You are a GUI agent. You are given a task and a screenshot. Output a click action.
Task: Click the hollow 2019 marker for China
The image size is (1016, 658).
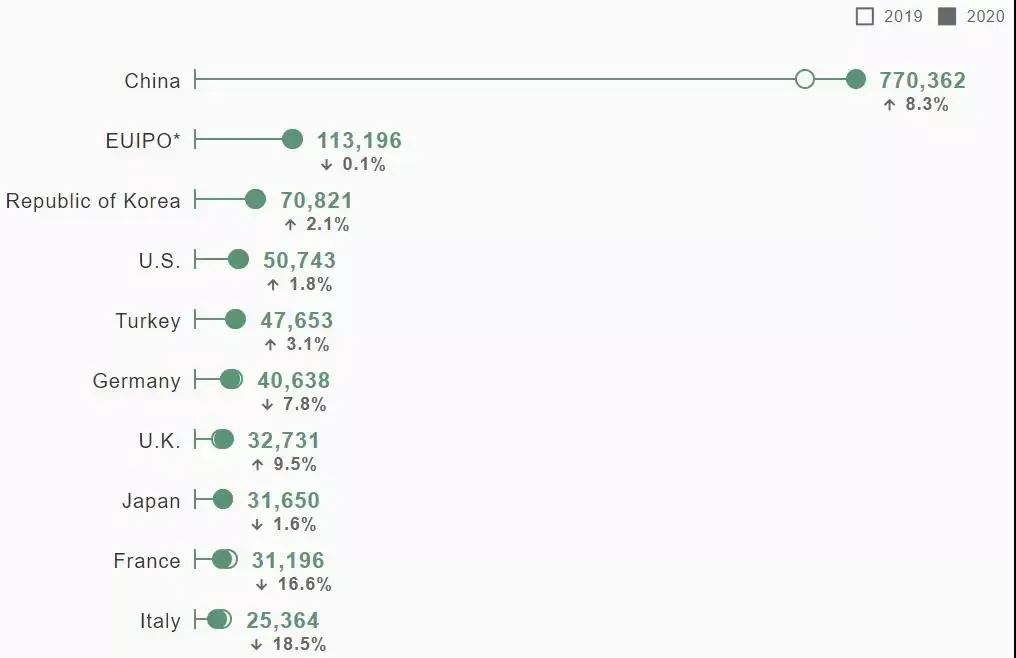pos(805,79)
